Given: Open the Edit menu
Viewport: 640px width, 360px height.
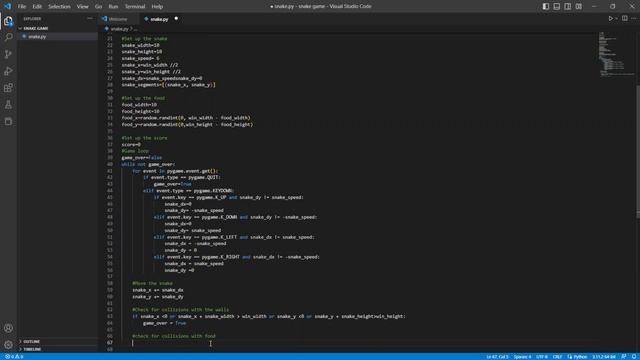Looking at the screenshot, I should click(37, 7).
